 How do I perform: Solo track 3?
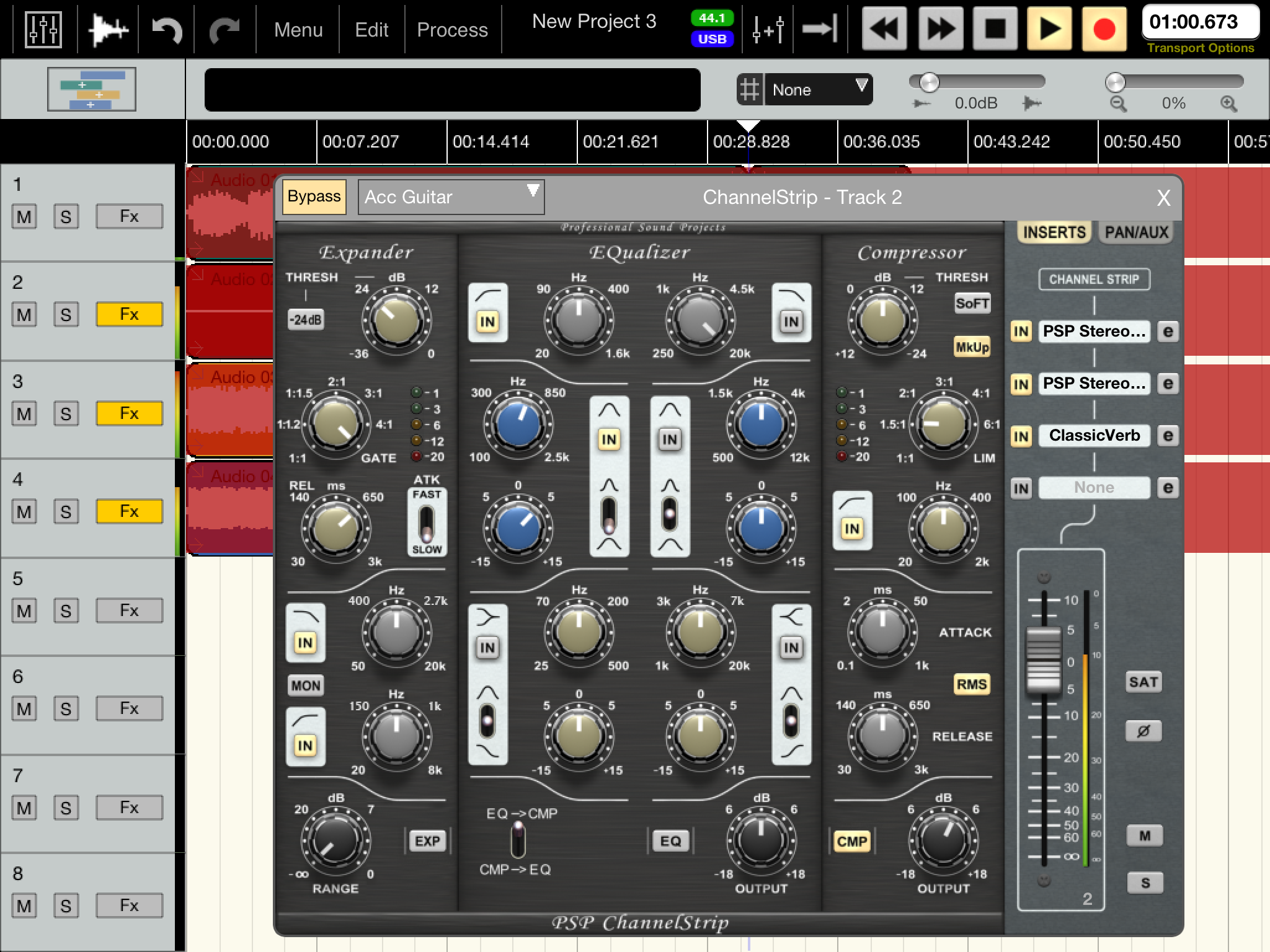pyautogui.click(x=66, y=414)
